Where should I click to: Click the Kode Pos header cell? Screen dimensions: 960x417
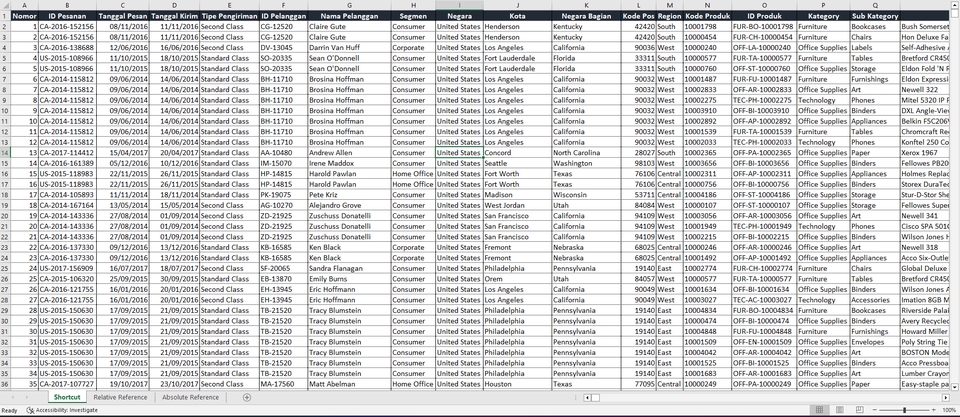[639, 16]
